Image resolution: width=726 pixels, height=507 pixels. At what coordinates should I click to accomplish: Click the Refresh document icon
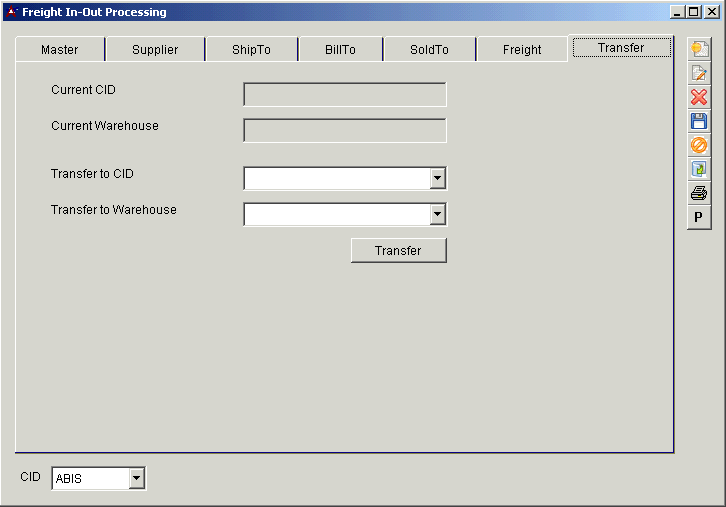699,169
